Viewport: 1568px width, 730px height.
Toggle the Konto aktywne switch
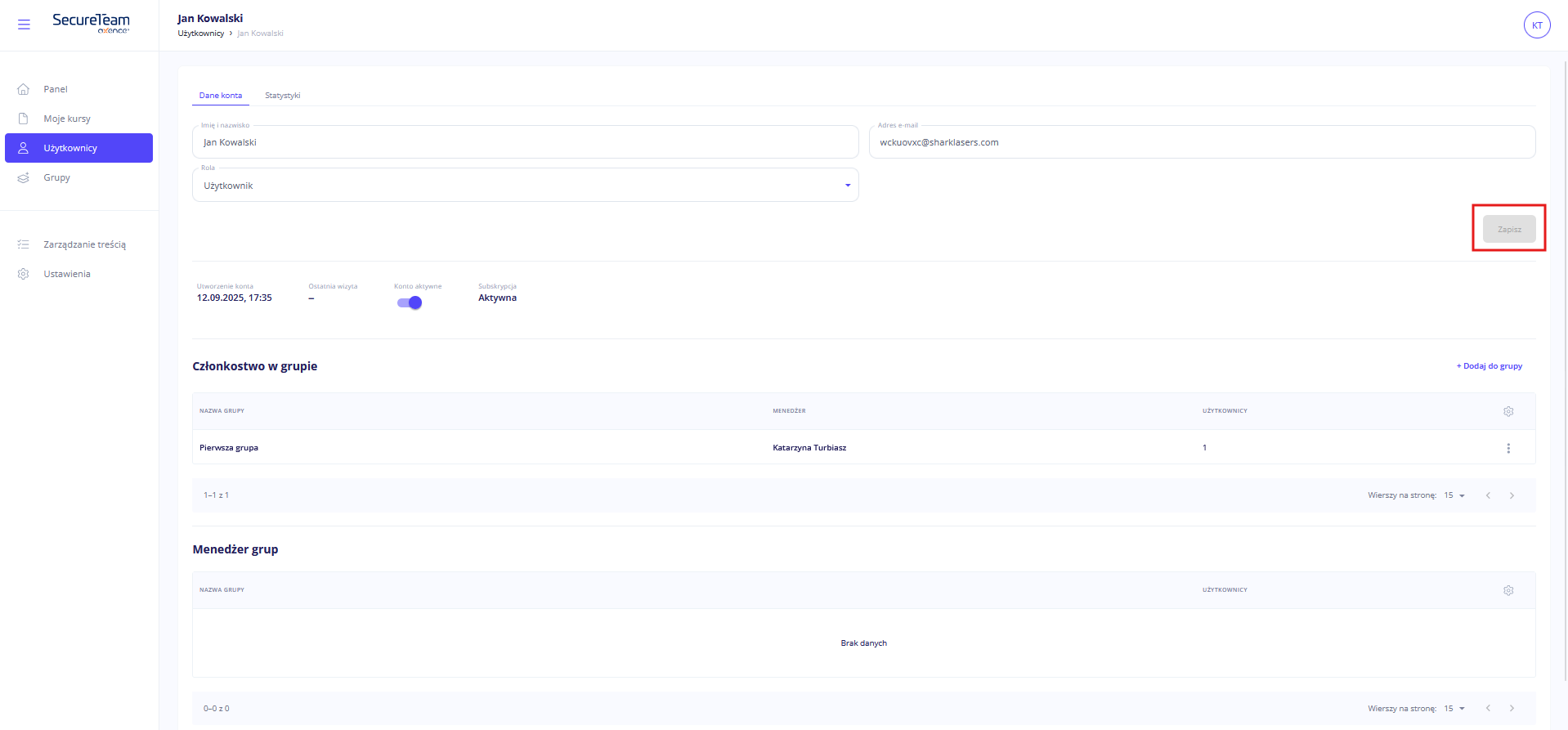[x=410, y=302]
